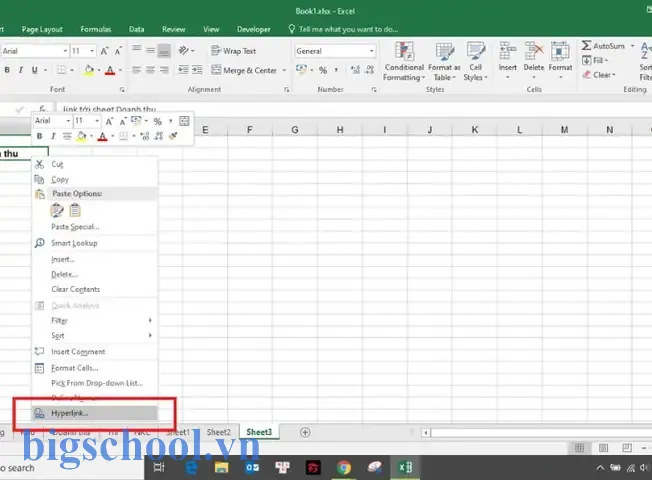
Task: Expand the Merge & Center dropdown arrow
Action: click(284, 70)
